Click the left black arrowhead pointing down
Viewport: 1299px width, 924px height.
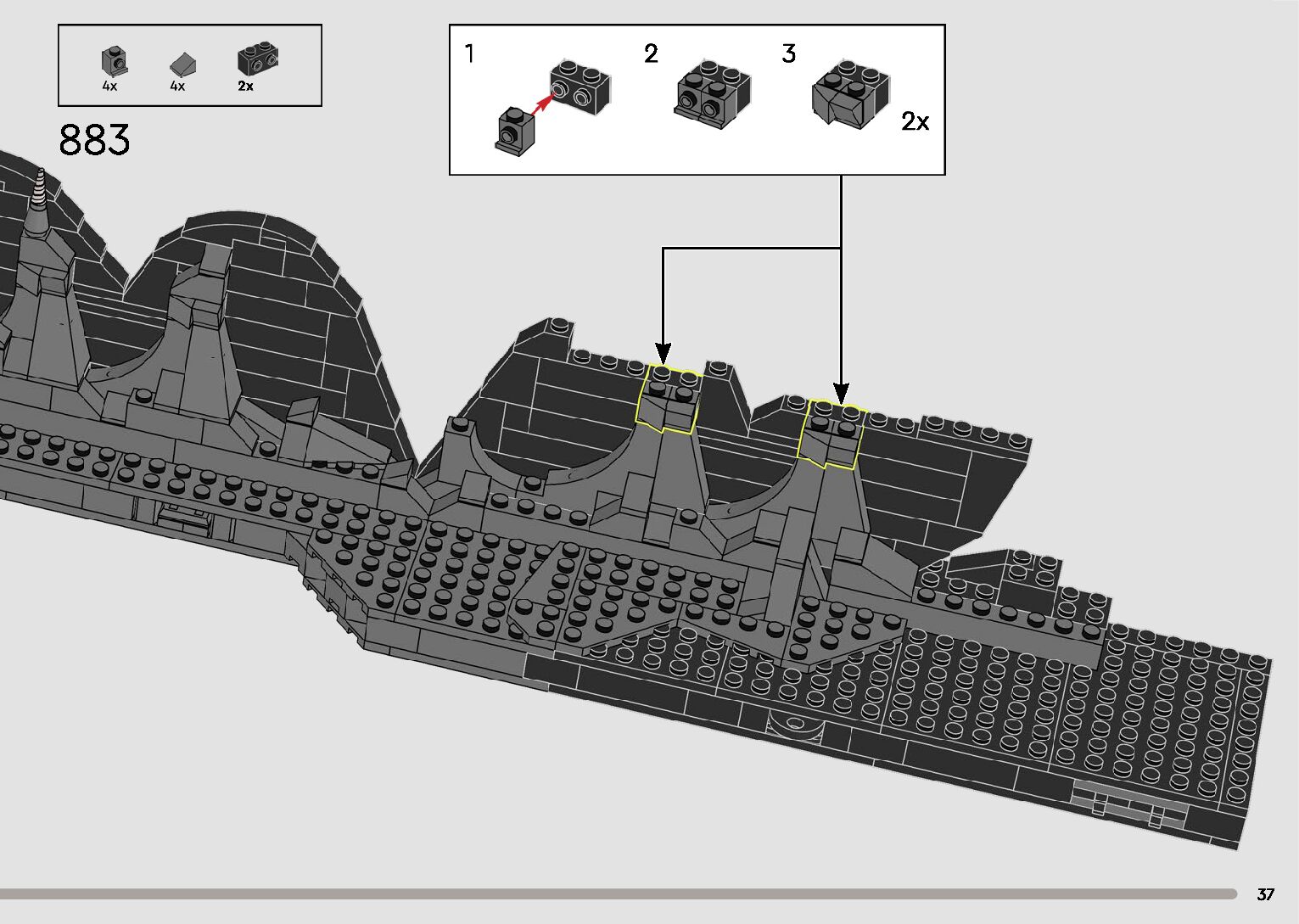pyautogui.click(x=663, y=353)
